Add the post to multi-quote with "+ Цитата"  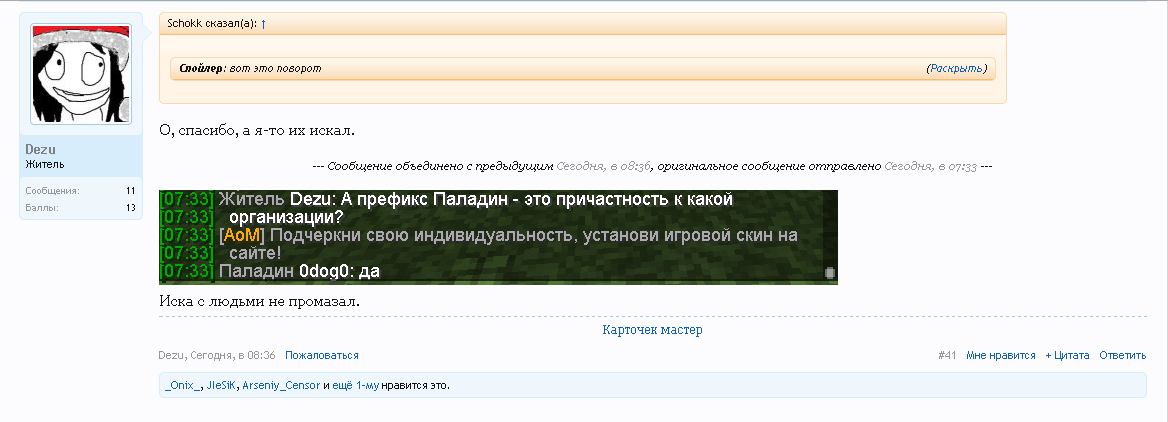click(1067, 355)
